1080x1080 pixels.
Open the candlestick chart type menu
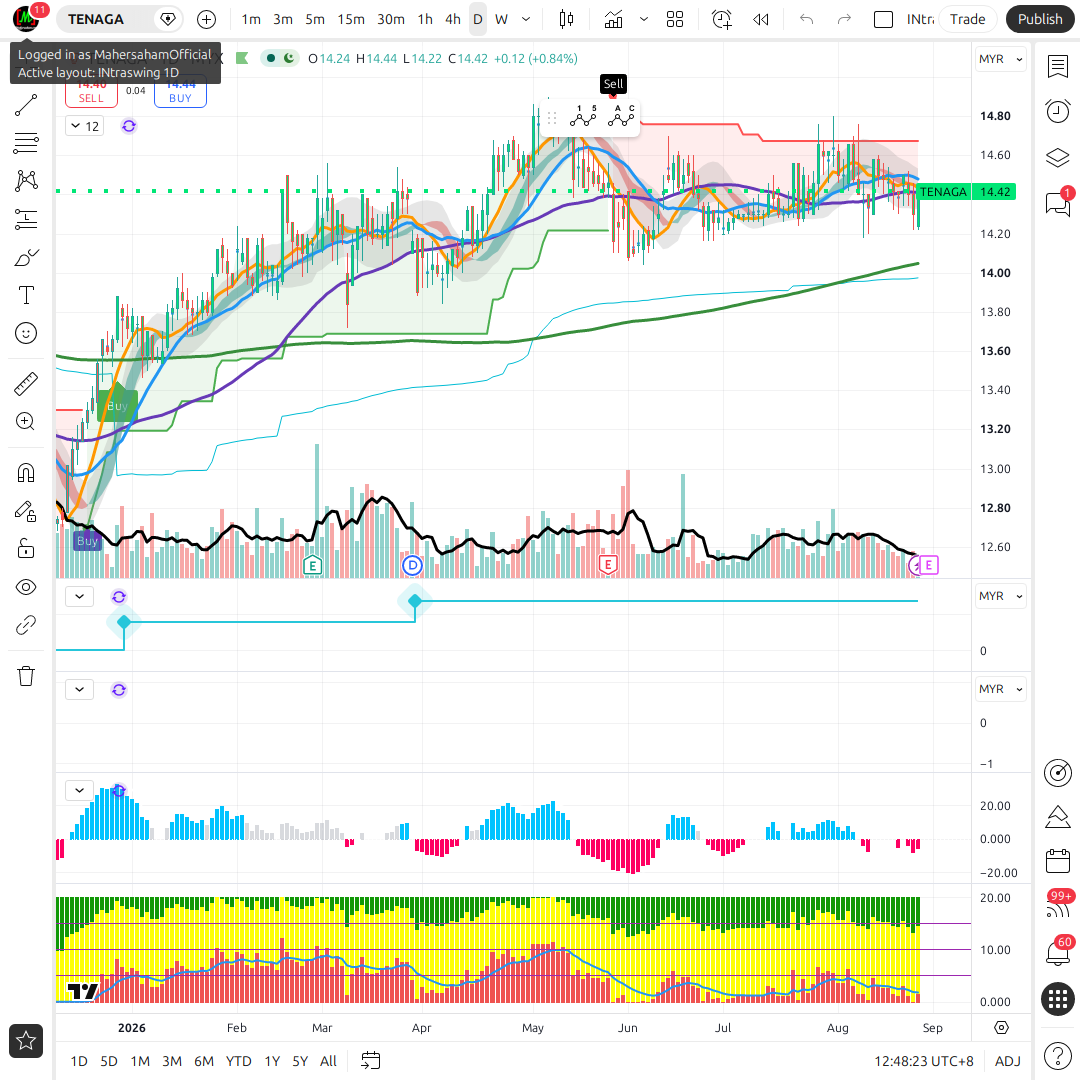pyautogui.click(x=566, y=19)
